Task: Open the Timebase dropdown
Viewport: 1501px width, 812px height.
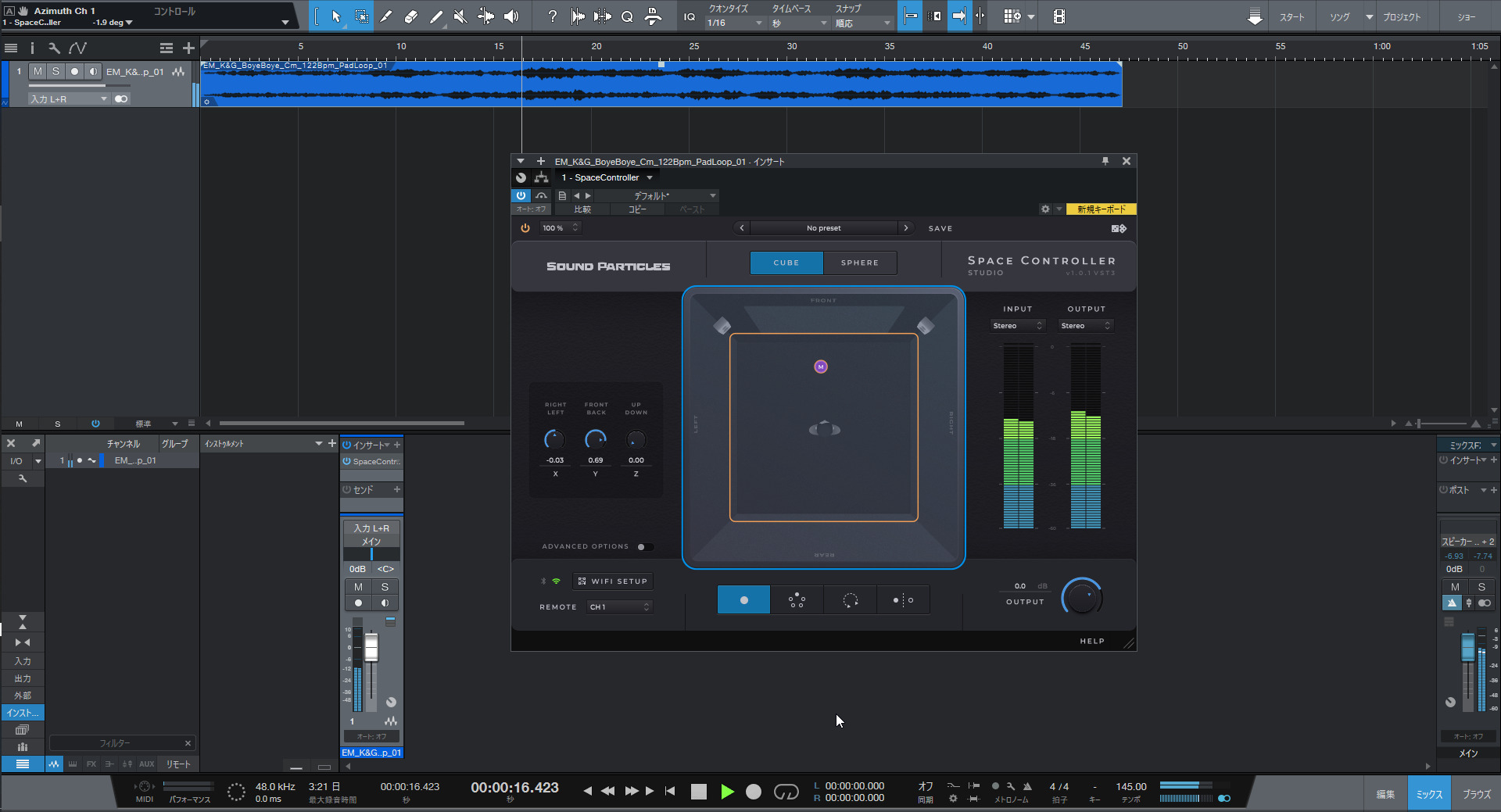Action: click(x=799, y=23)
